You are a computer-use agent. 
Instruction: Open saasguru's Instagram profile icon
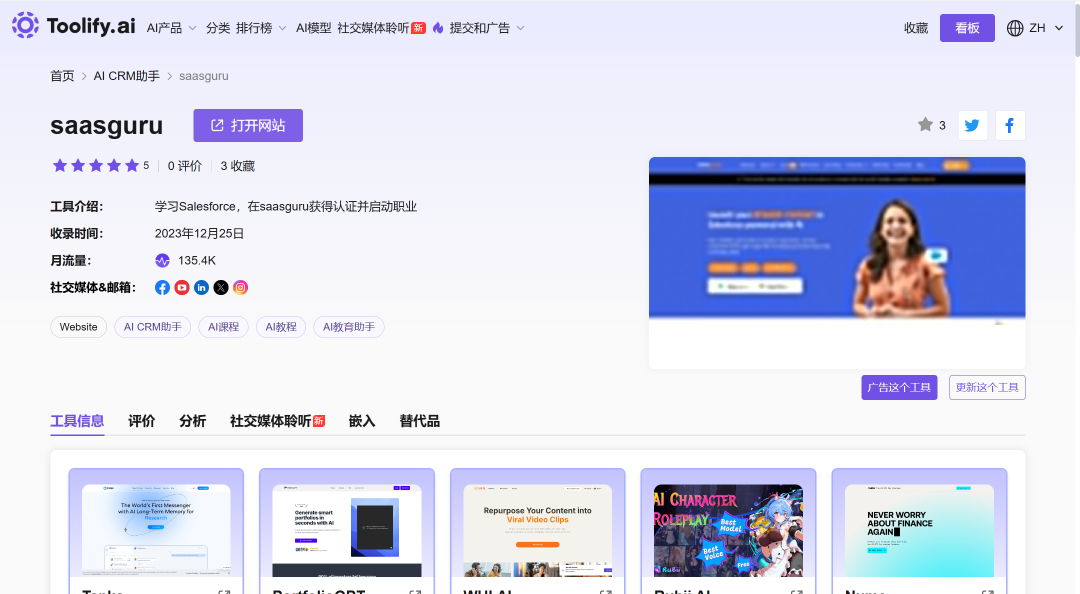coord(240,287)
